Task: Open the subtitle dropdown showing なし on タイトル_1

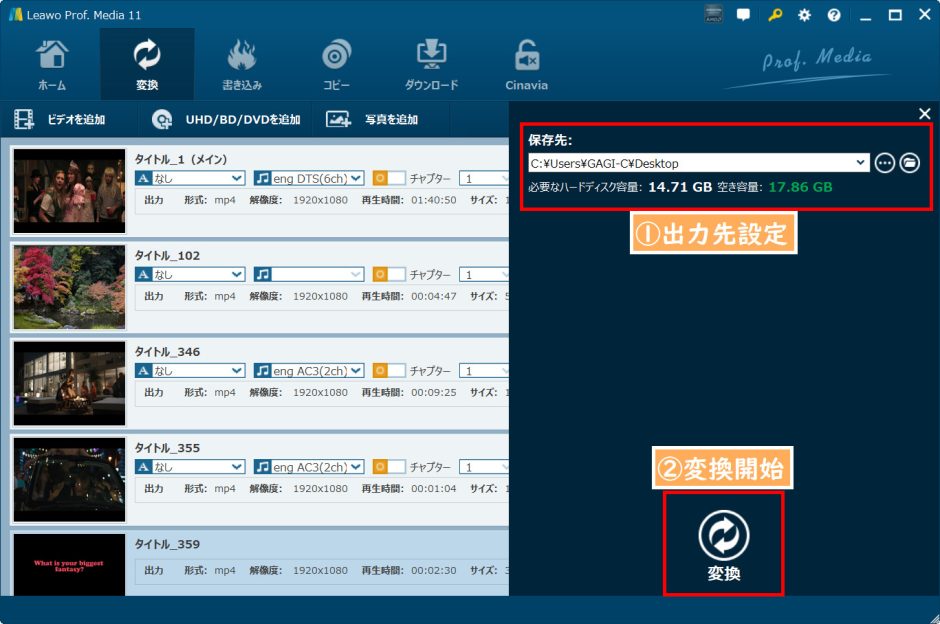Action: tap(188, 177)
